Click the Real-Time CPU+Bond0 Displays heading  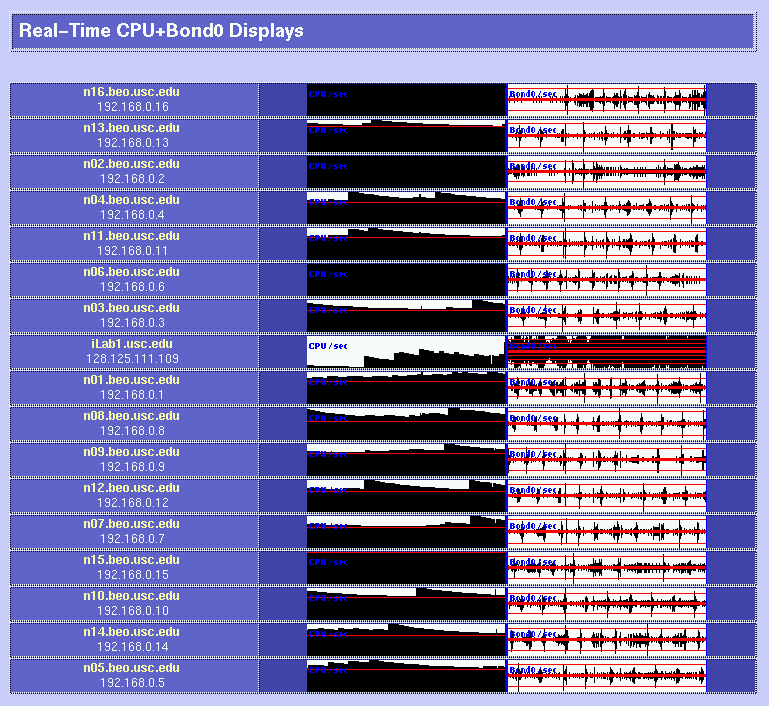[x=161, y=31]
